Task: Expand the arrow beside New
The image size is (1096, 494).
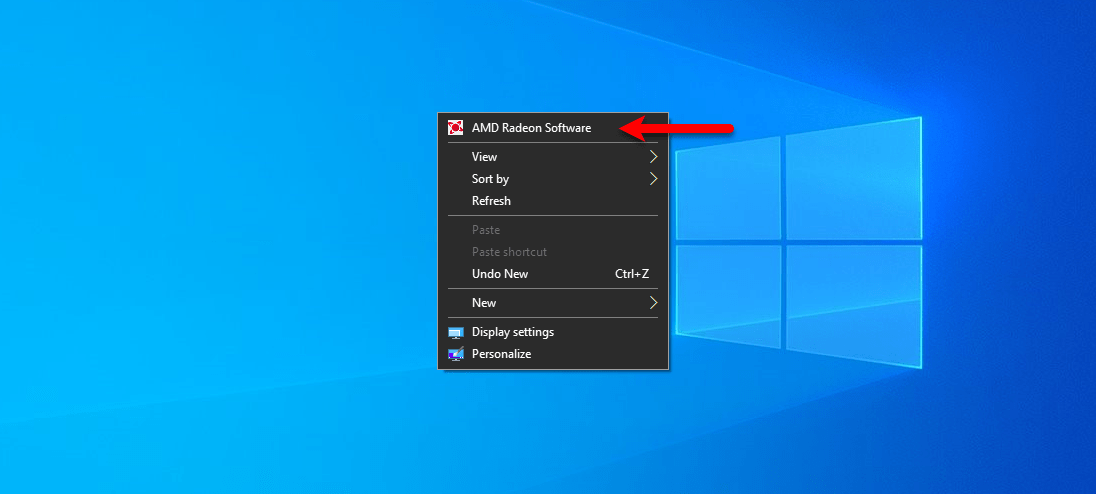Action: (654, 303)
